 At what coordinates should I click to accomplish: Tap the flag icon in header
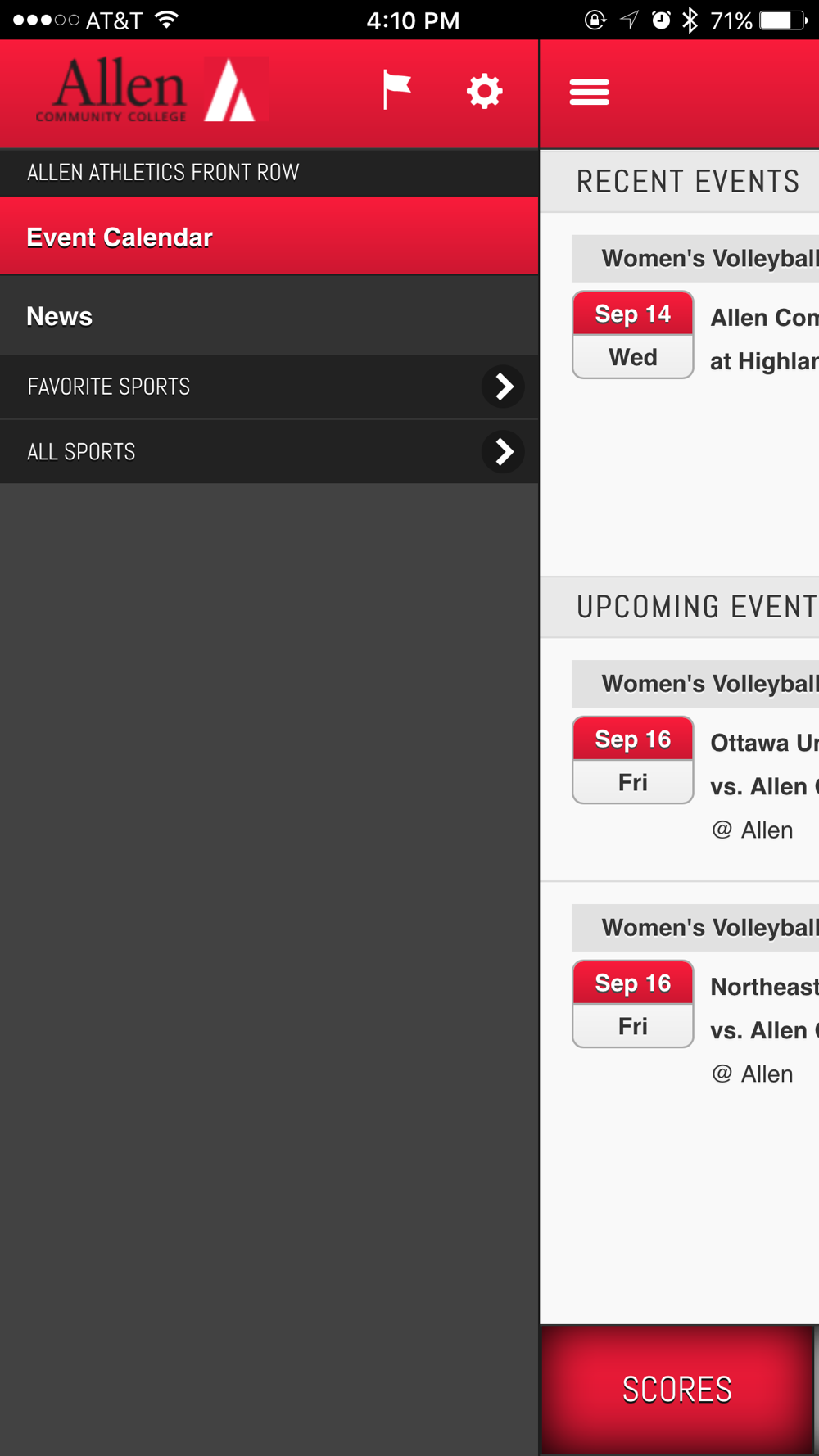pyautogui.click(x=396, y=89)
